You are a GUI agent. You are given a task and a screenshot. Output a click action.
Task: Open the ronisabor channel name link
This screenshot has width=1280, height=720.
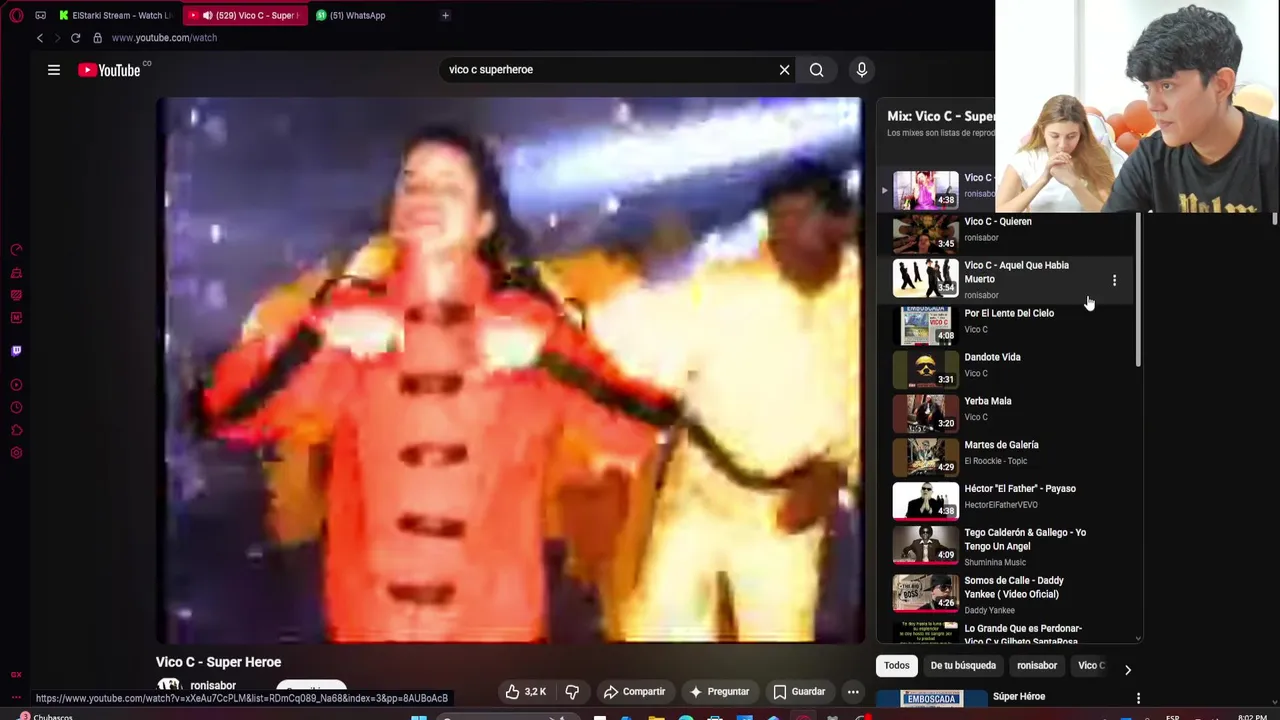click(x=213, y=686)
